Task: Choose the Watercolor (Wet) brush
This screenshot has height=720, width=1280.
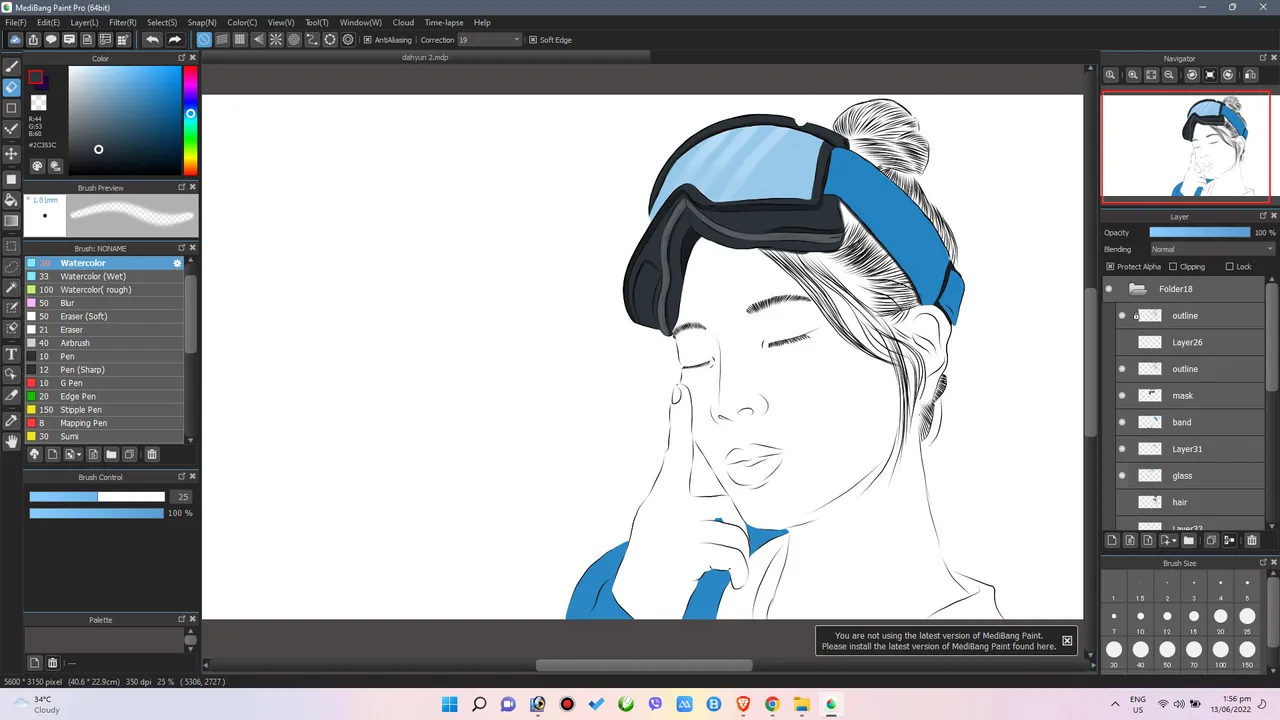Action: coord(104,276)
